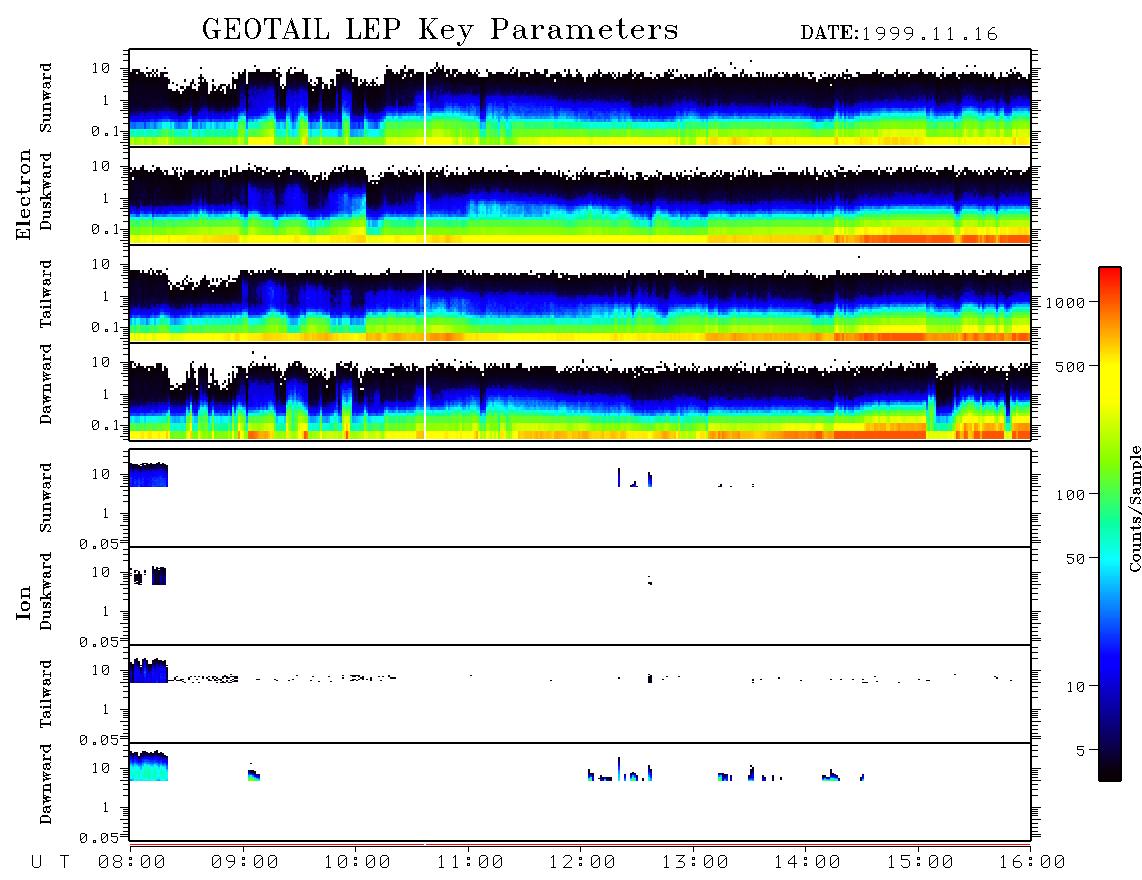Click the Ion 'Tailward' panel label
Image resolution: width=1142 pixels, height=880 pixels.
46,694
